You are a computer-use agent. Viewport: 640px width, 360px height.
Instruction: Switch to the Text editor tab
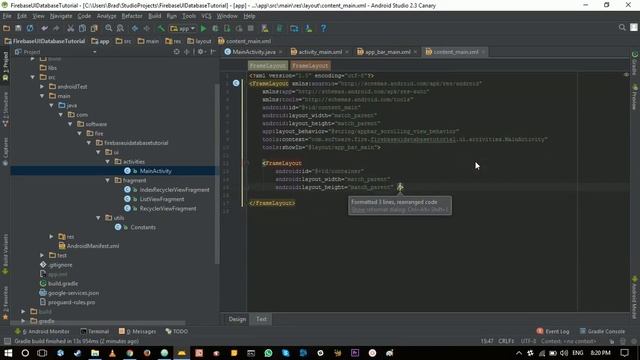pos(261,319)
